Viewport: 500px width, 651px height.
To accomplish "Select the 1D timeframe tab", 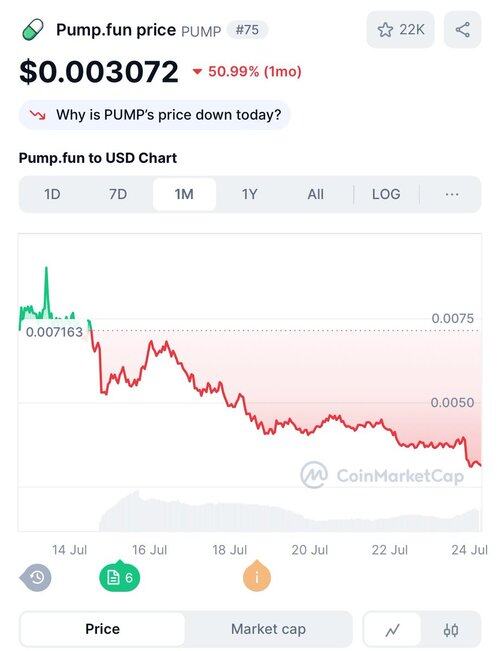I will [x=52, y=194].
